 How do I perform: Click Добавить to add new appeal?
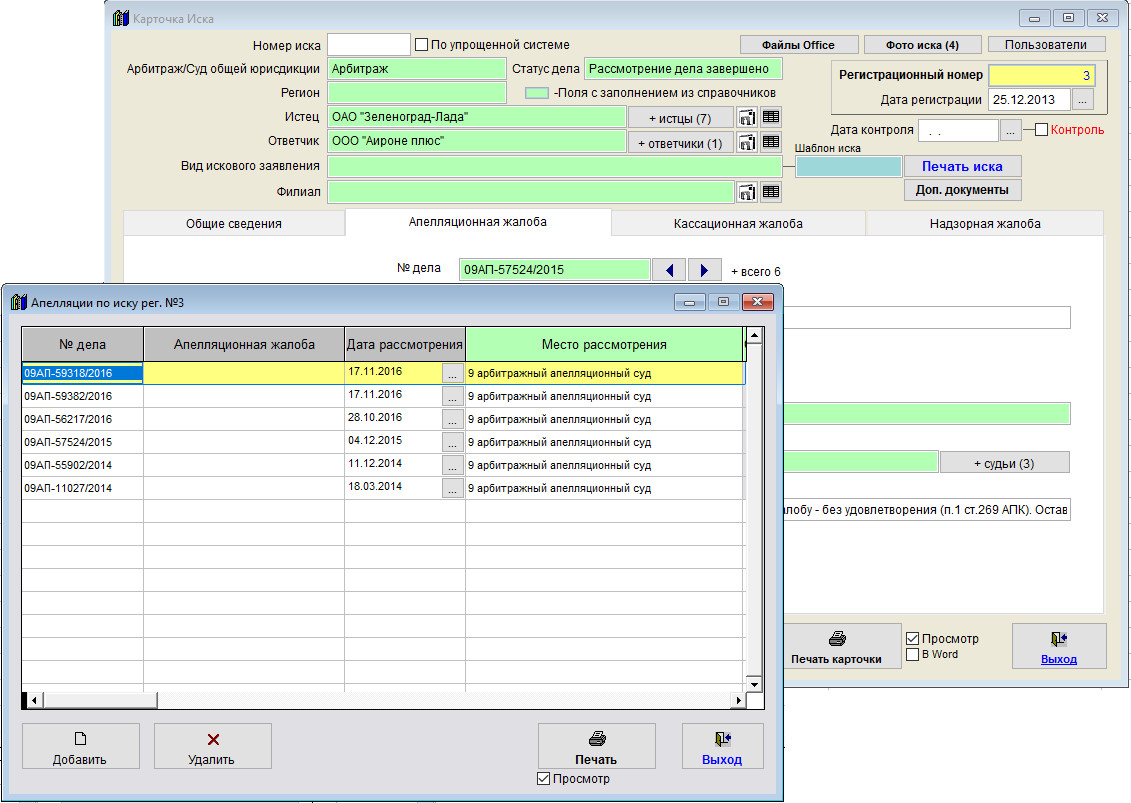pos(80,747)
